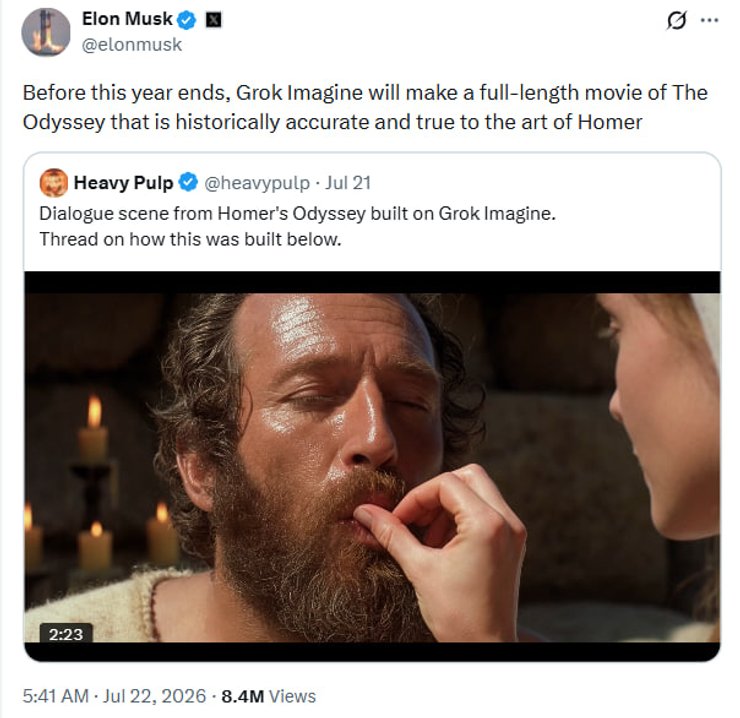This screenshot has width=740, height=718.
Task: Click Elon Musk's blue verified badge
Action: (187, 20)
